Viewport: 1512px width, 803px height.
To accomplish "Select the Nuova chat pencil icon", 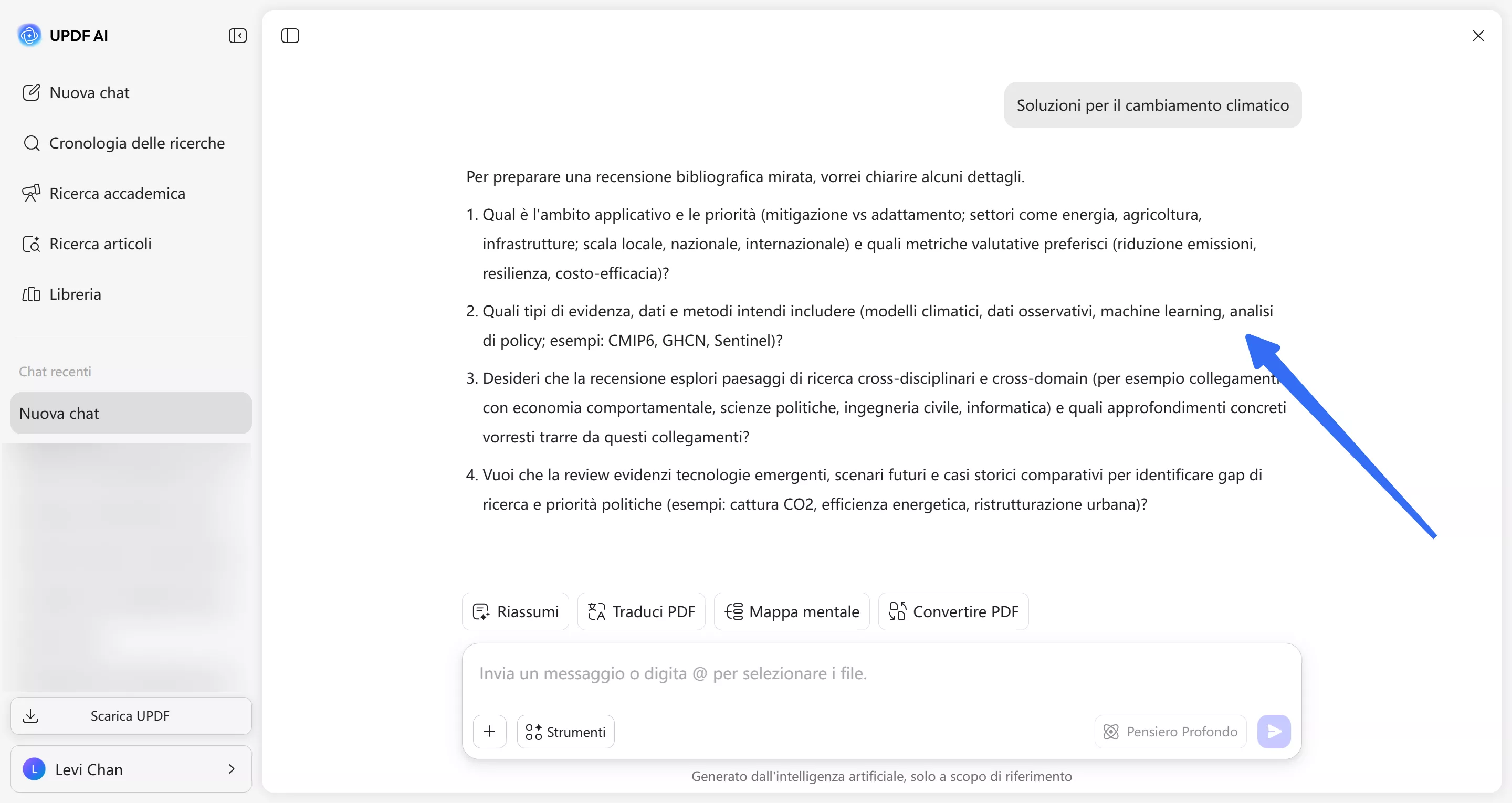I will tap(31, 92).
